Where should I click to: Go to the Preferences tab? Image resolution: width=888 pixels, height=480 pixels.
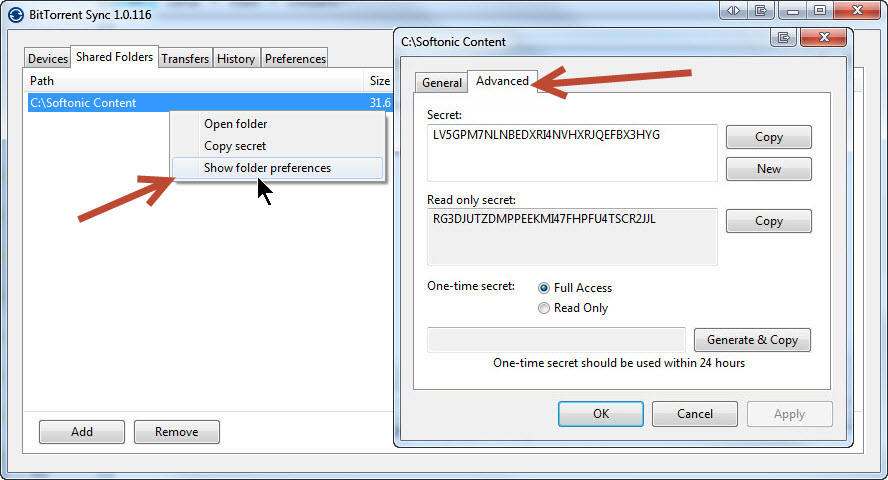(x=295, y=58)
